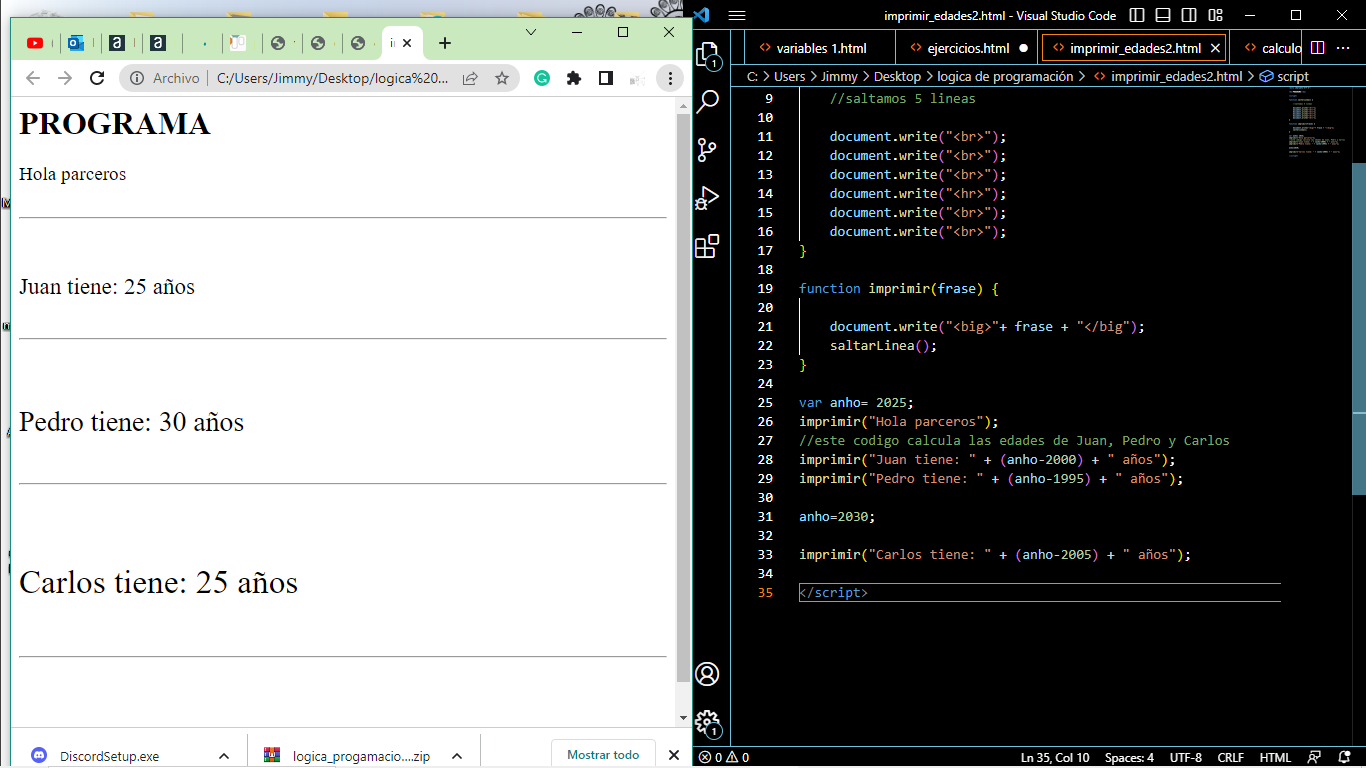Close the active Chrome tab
The width and height of the screenshot is (1366, 768).
pyautogui.click(x=407, y=43)
